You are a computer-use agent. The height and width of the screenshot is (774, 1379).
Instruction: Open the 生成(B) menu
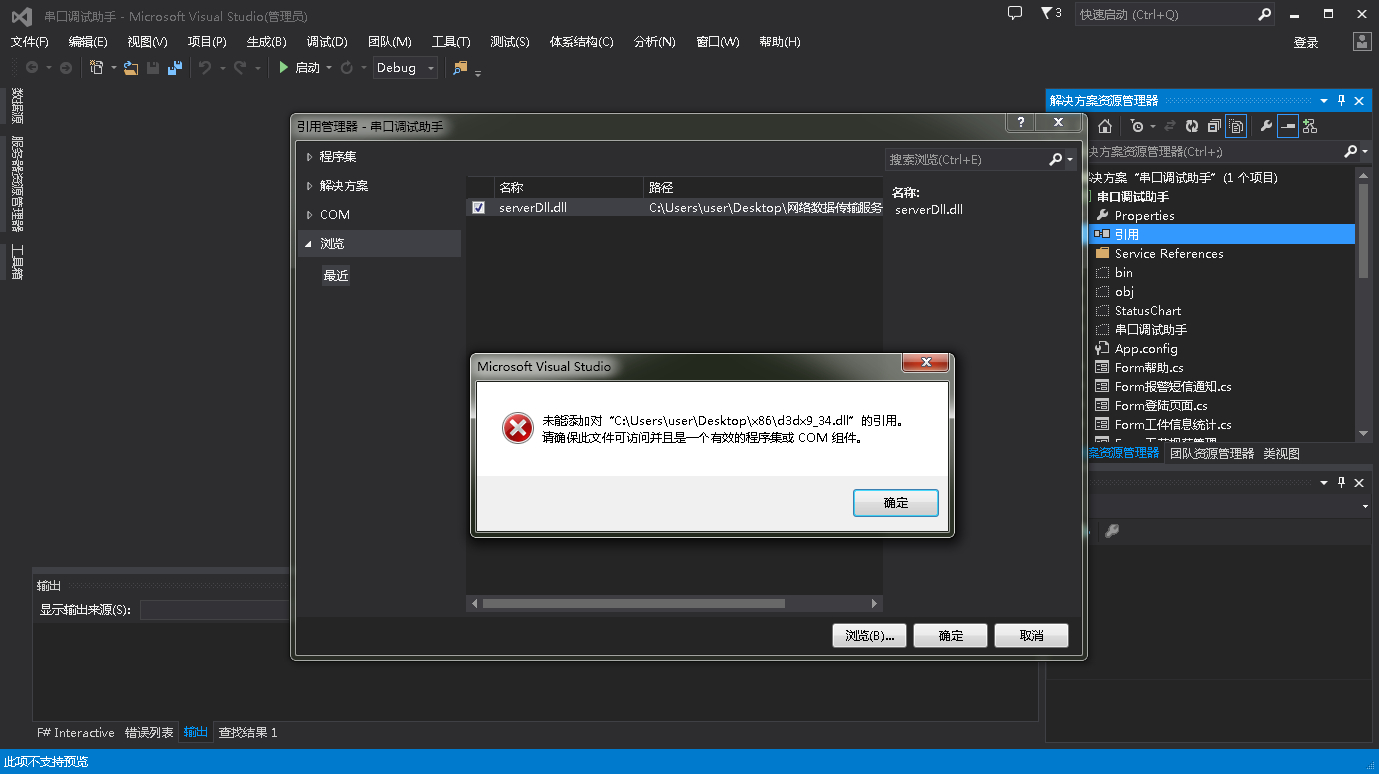click(266, 41)
